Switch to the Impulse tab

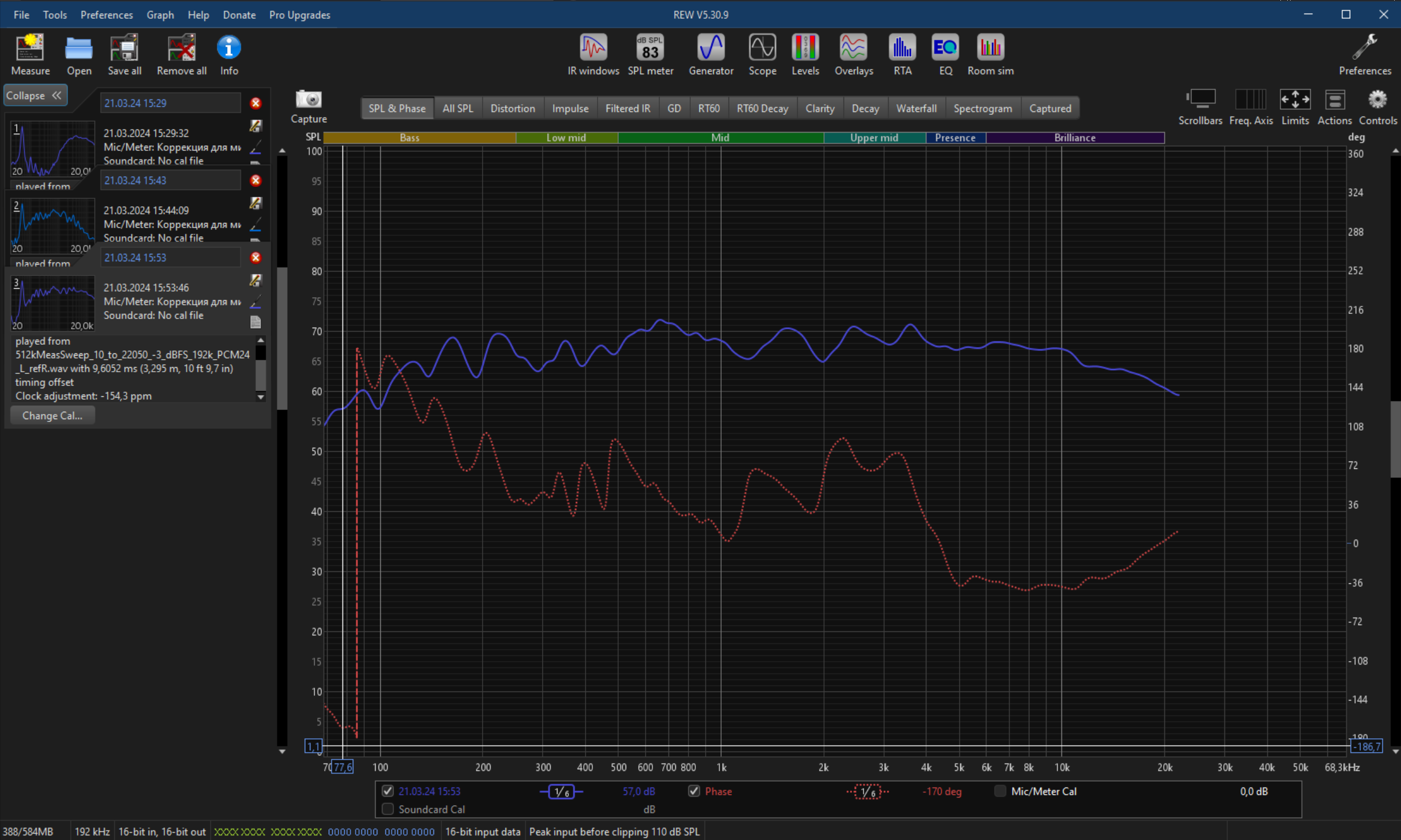570,108
